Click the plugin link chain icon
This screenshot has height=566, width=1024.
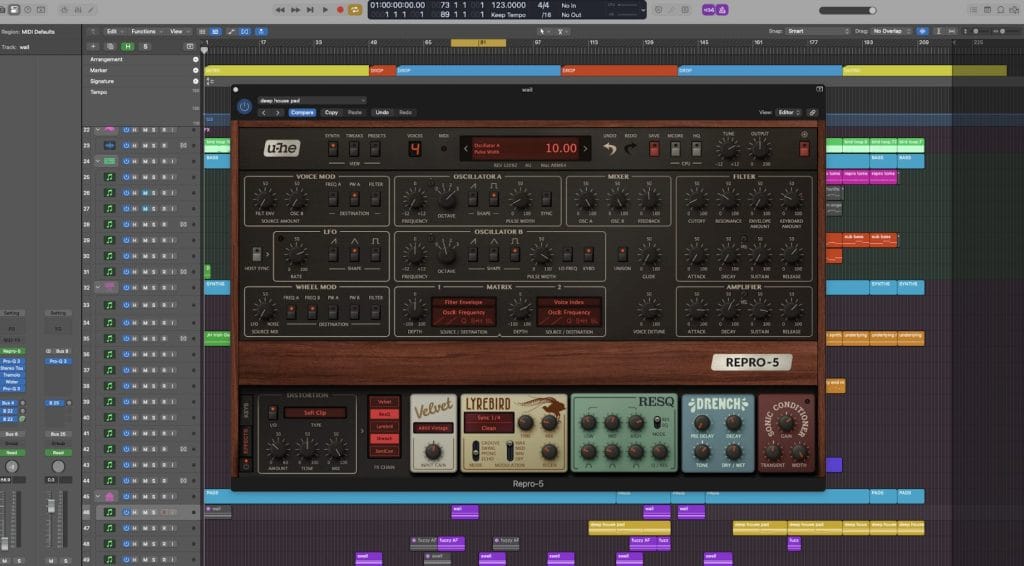[x=813, y=112]
